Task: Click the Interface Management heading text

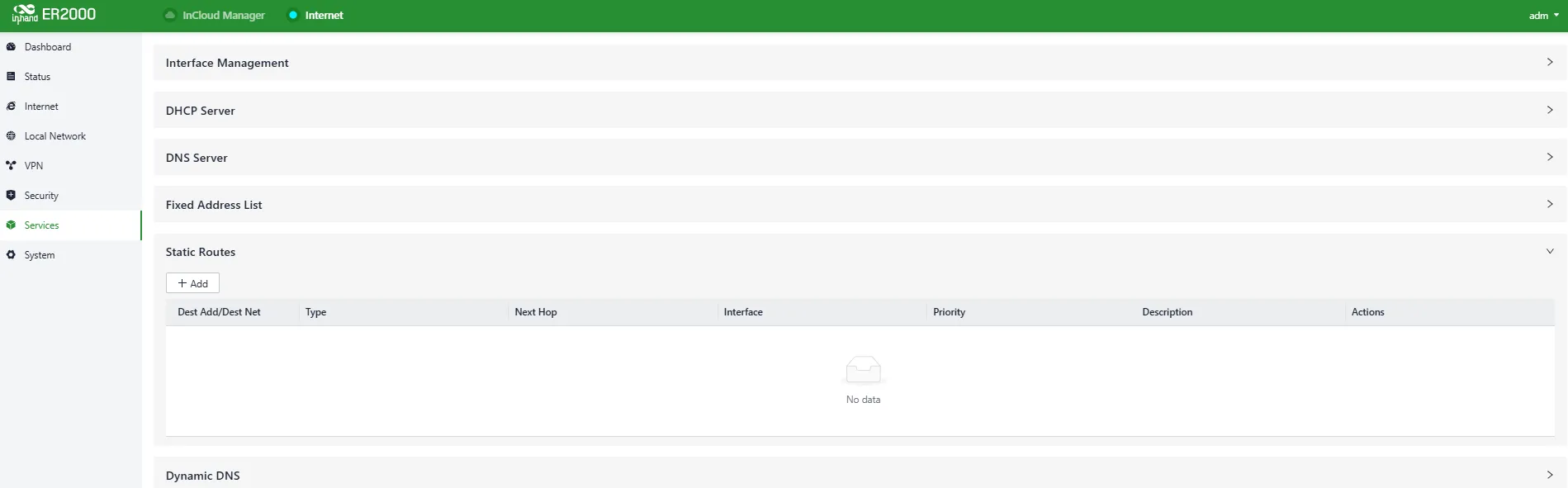Action: tap(227, 63)
